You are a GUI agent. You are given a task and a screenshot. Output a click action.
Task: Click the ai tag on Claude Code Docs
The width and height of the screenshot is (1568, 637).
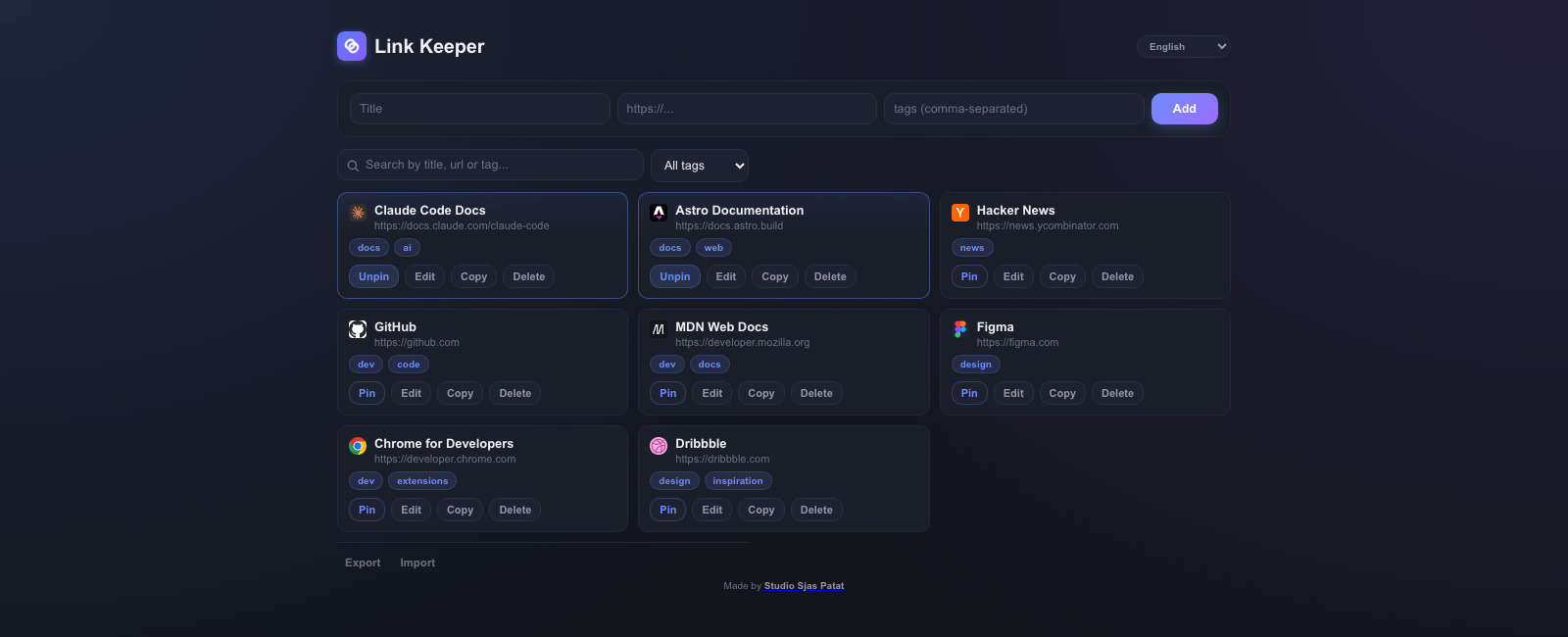(408, 248)
